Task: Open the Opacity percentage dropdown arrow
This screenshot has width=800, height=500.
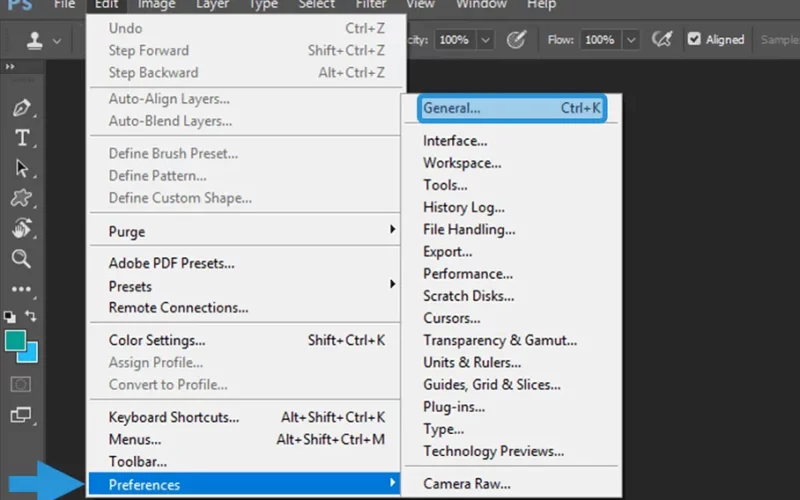Action: pos(485,40)
